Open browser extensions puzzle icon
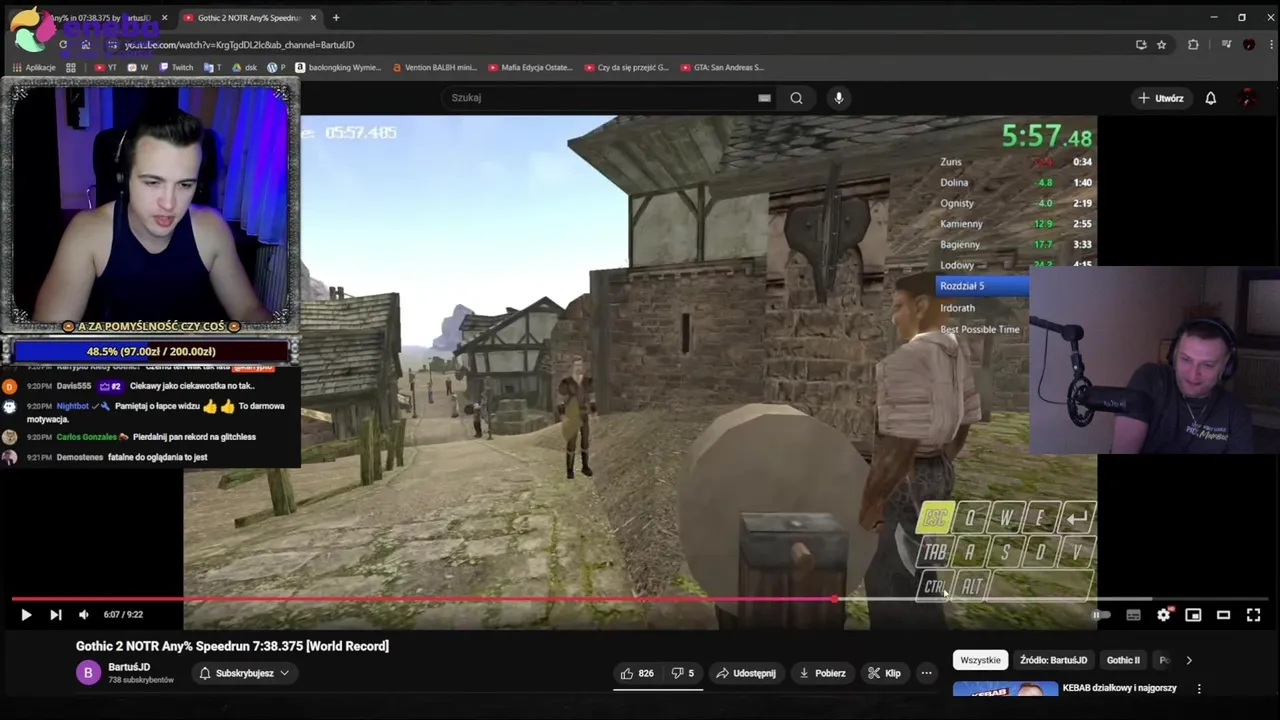Screen dimensions: 1280x720 [1193, 45]
